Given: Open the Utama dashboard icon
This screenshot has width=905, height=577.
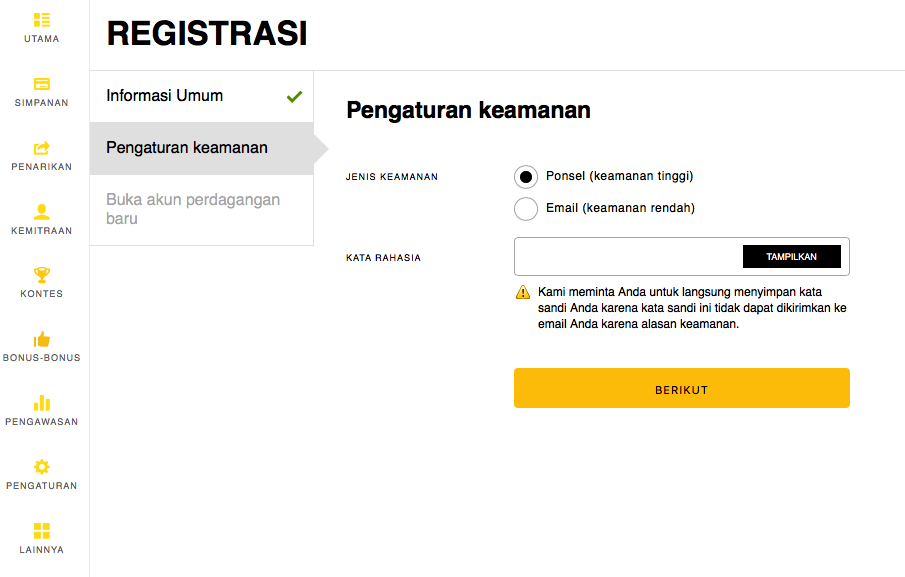Looking at the screenshot, I should 42,20.
